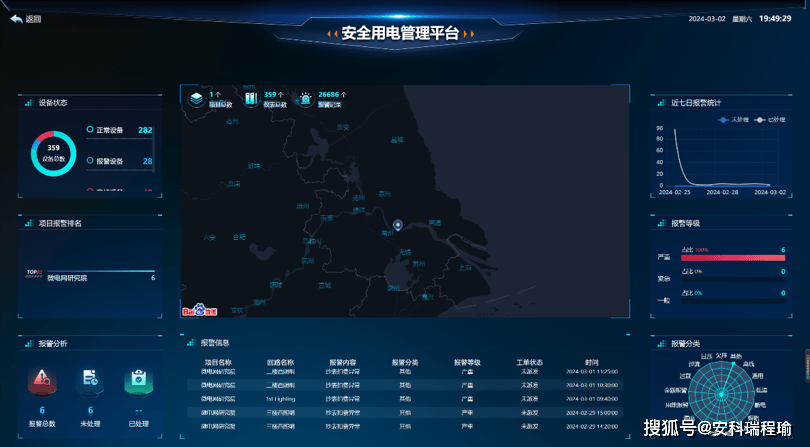This screenshot has height=447, width=810.
Task: Click the green 已处理 clipboard icon
Action: (138, 381)
